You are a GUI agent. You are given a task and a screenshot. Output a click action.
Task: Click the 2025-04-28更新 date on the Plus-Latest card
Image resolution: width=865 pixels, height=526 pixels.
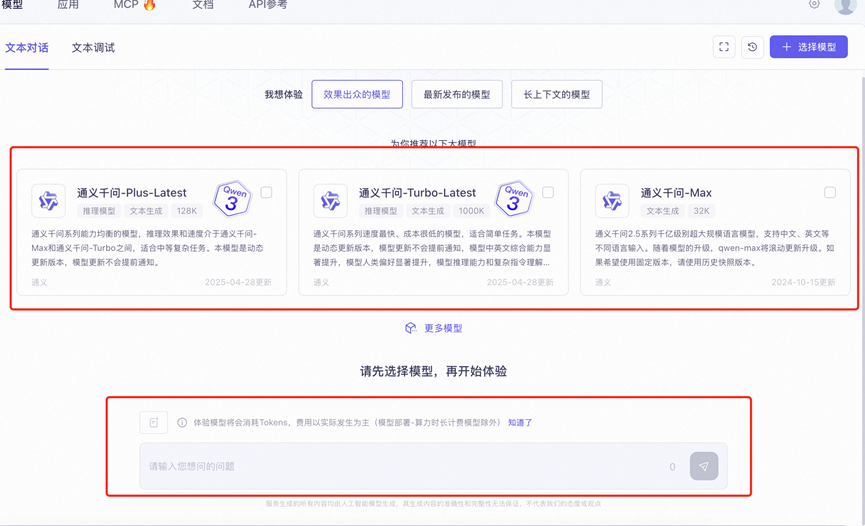(x=238, y=282)
